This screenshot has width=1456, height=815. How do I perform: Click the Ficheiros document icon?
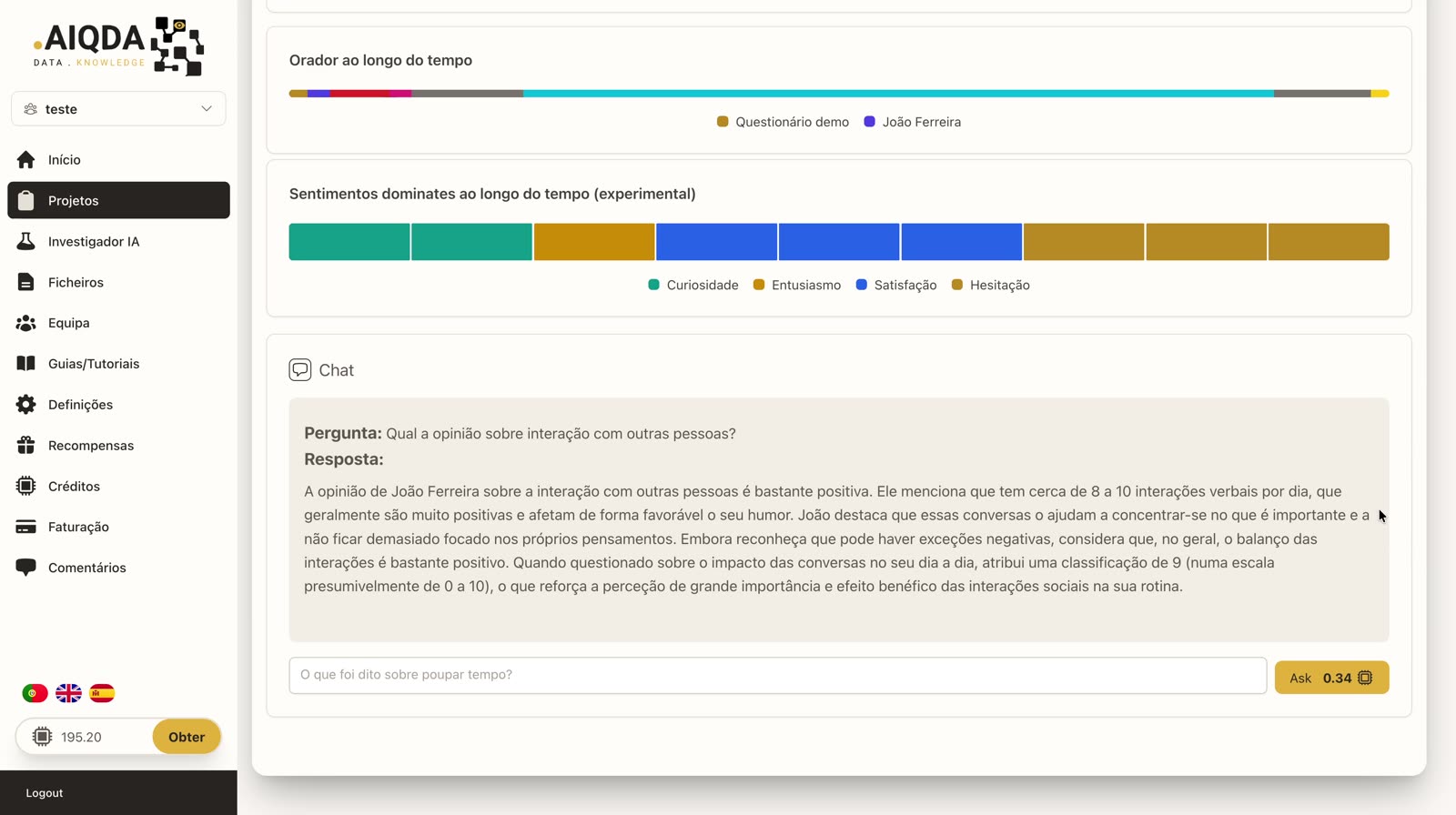(25, 282)
